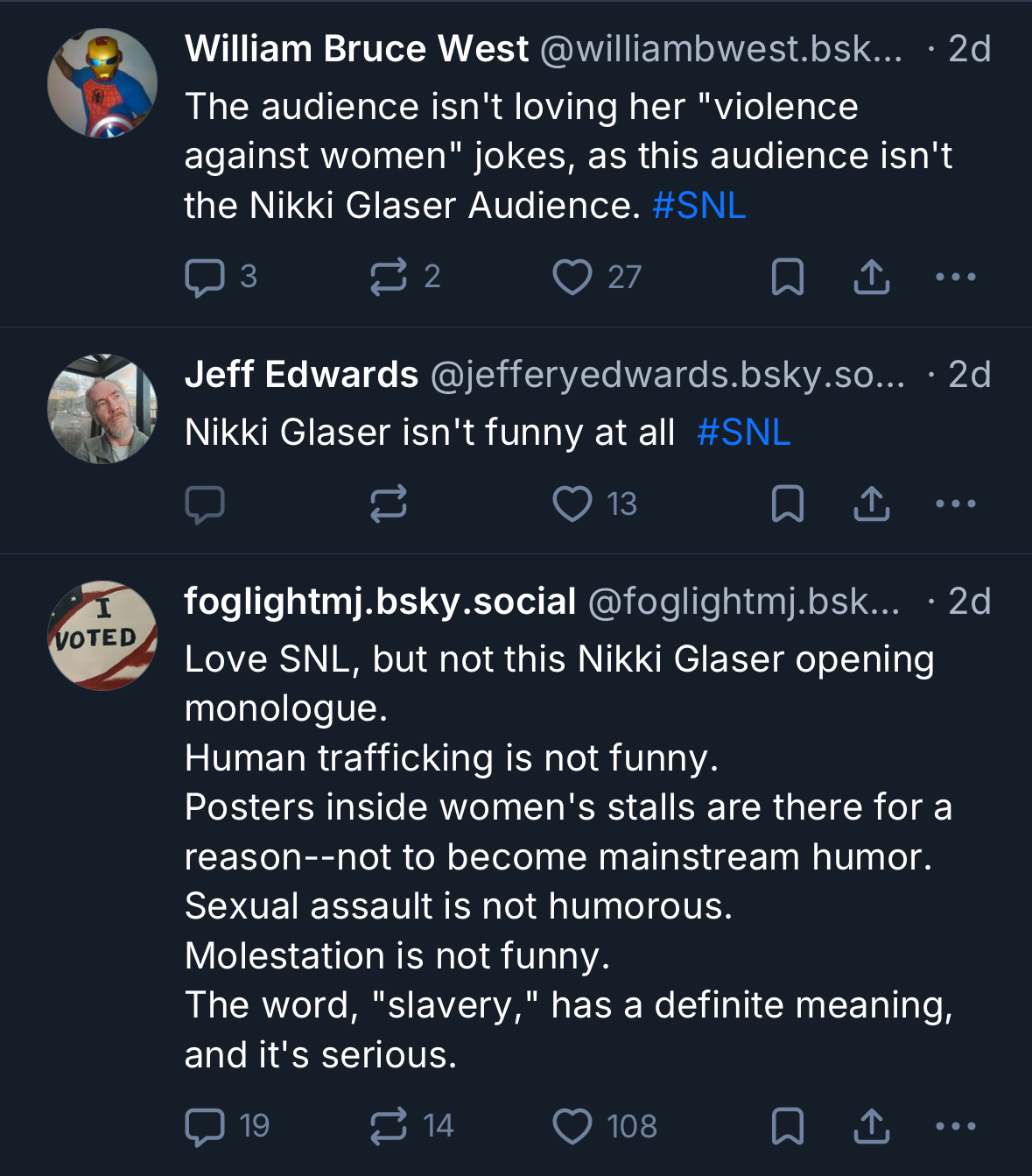
Task: Repost Jeff Edwards' post
Action: pos(388,503)
